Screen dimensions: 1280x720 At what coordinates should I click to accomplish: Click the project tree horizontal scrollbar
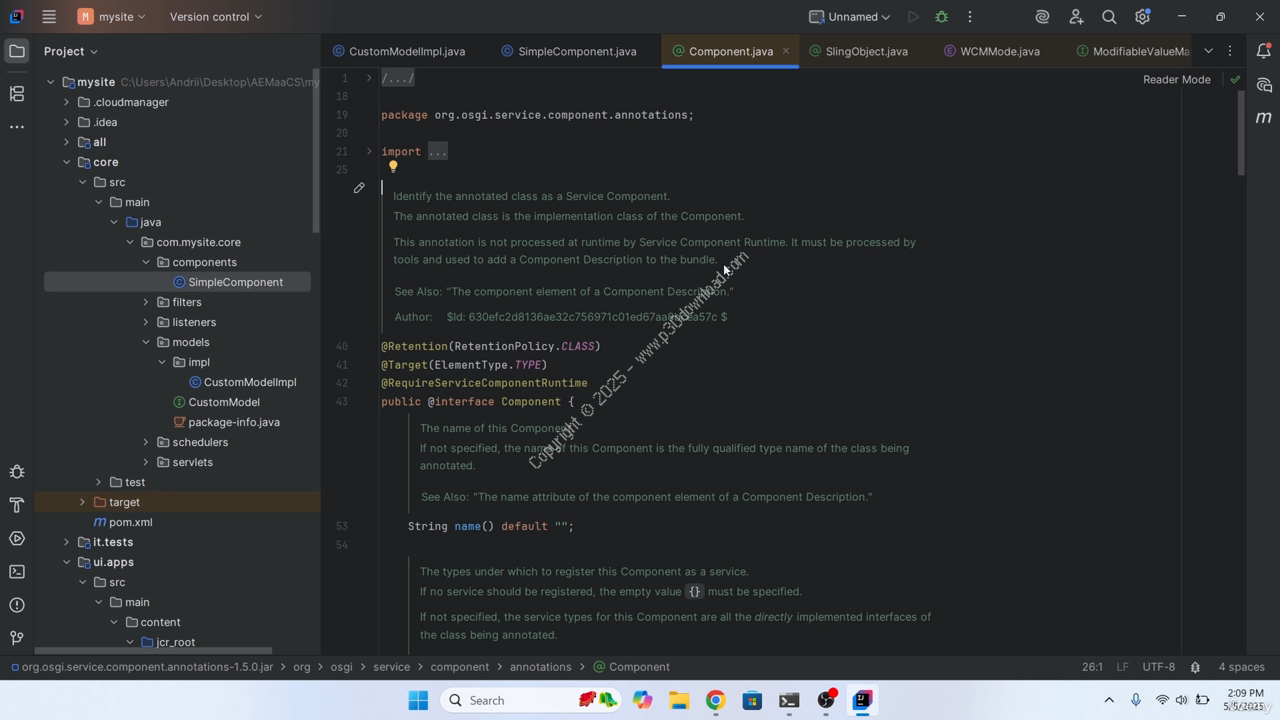pos(153,650)
